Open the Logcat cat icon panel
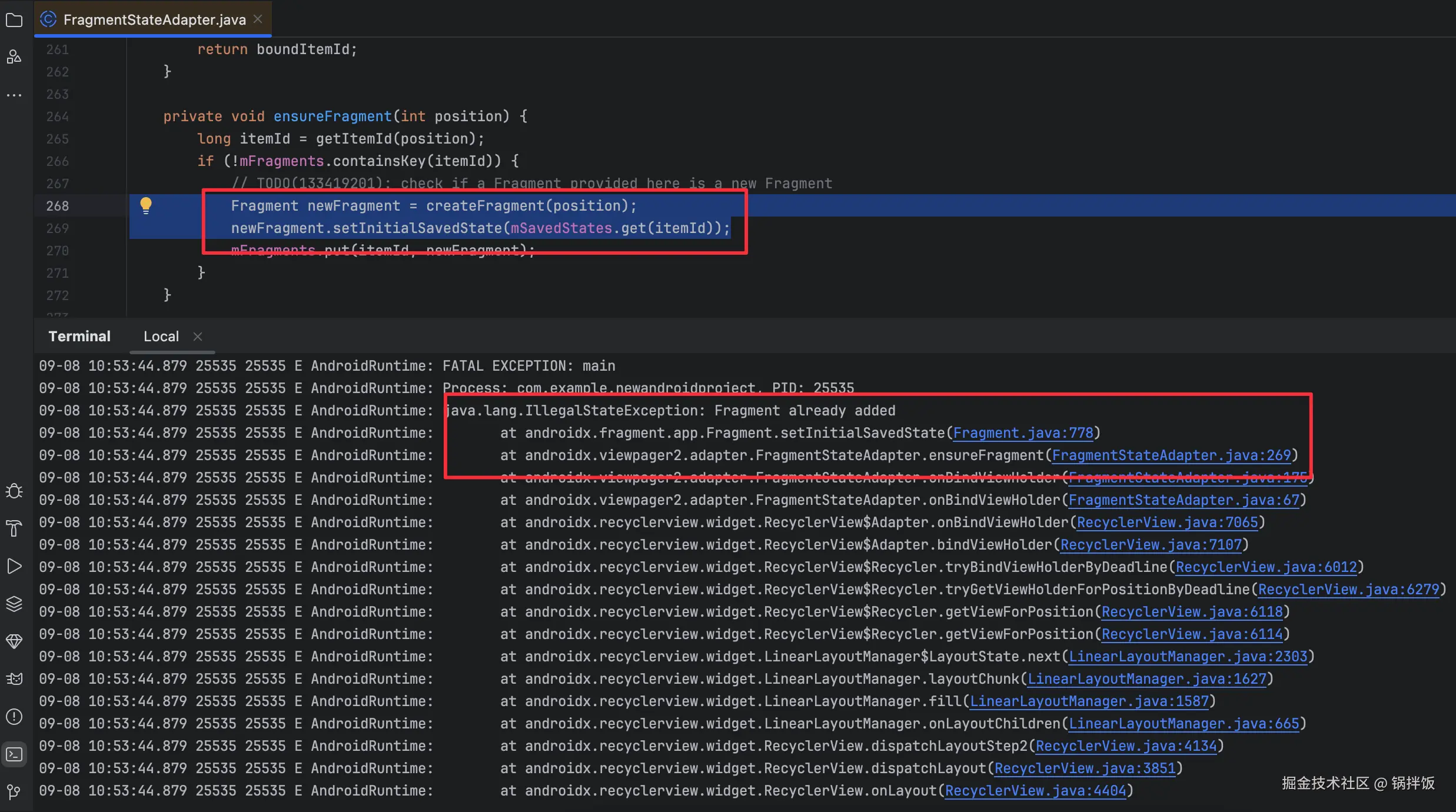The height and width of the screenshot is (812, 1456). point(14,679)
